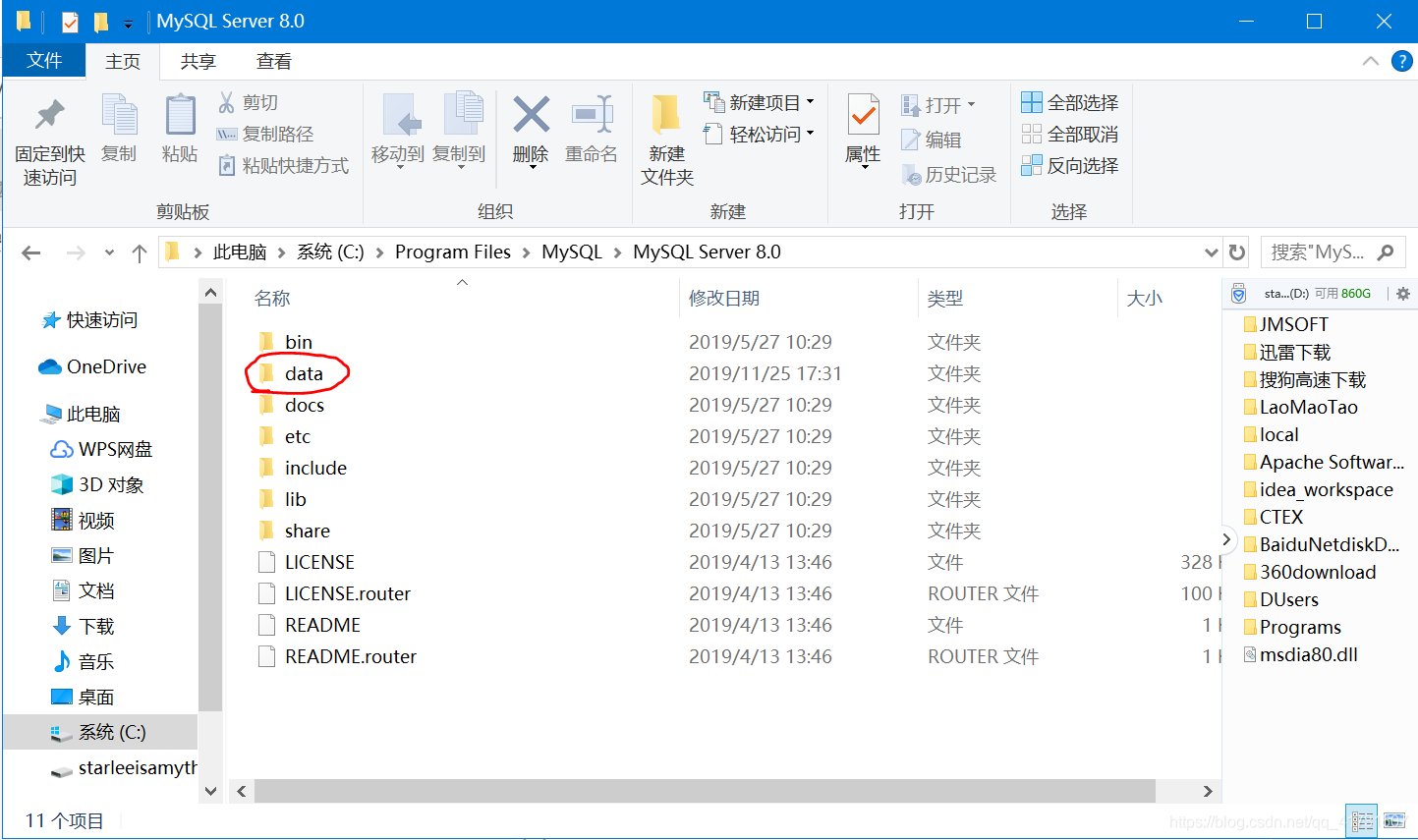Viewport: 1418px width, 840px height.
Task: Select OneDrive in navigation pane
Action: click(x=92, y=366)
